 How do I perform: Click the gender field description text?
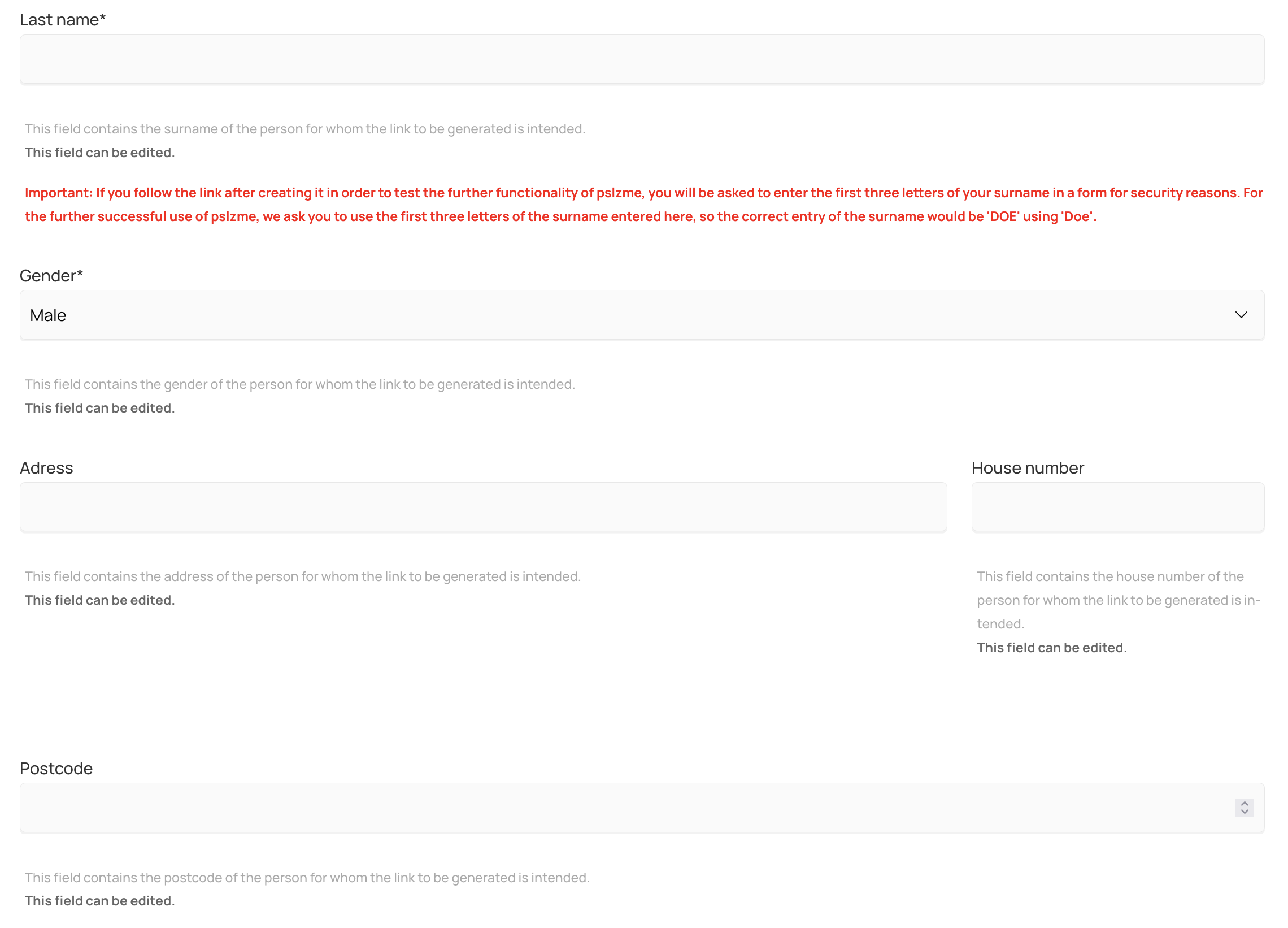(299, 385)
